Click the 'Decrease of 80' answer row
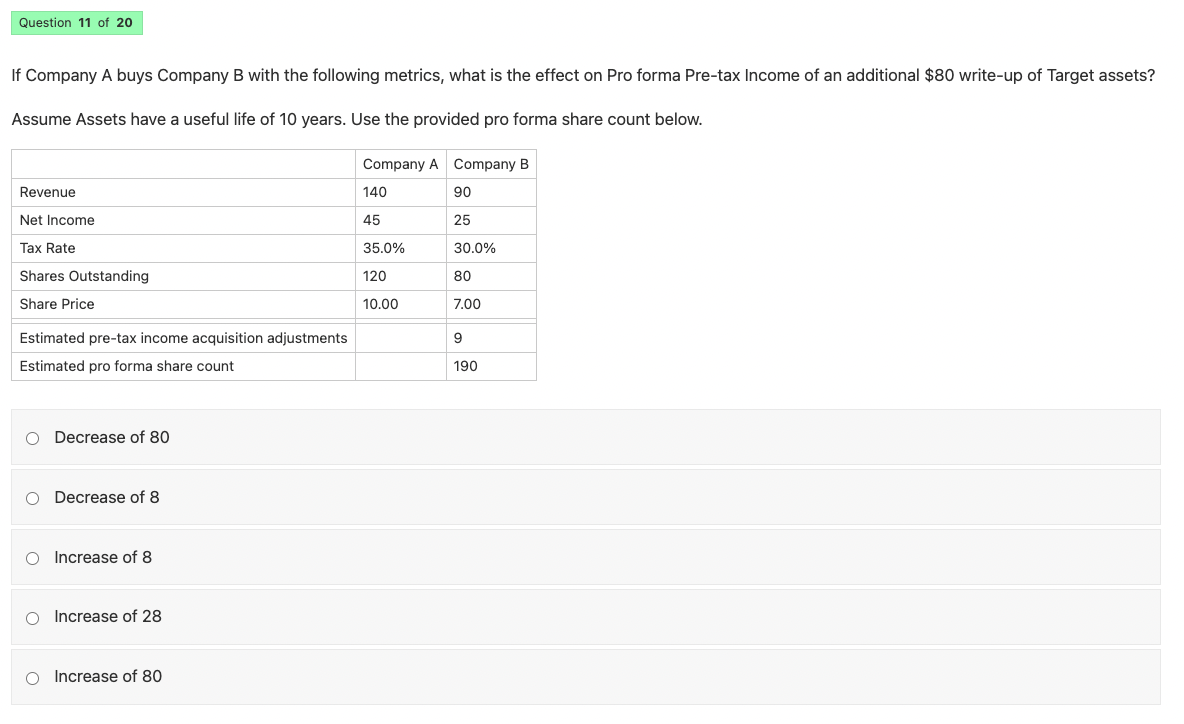 (x=585, y=437)
